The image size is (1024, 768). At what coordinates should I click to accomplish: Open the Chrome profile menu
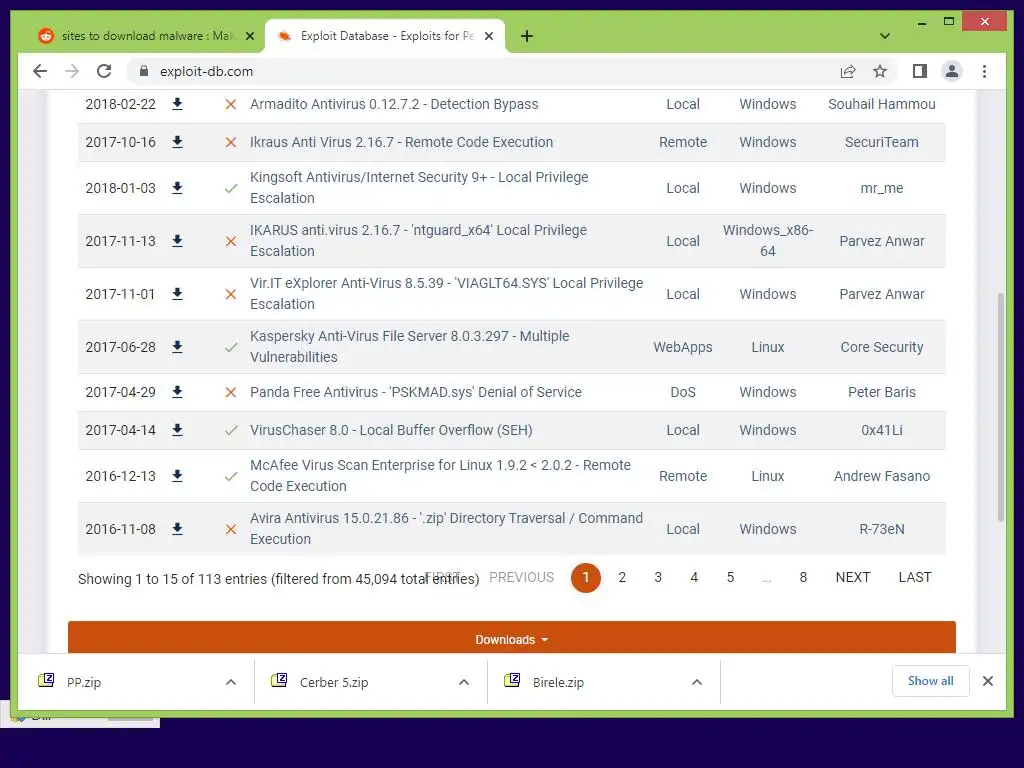[952, 71]
